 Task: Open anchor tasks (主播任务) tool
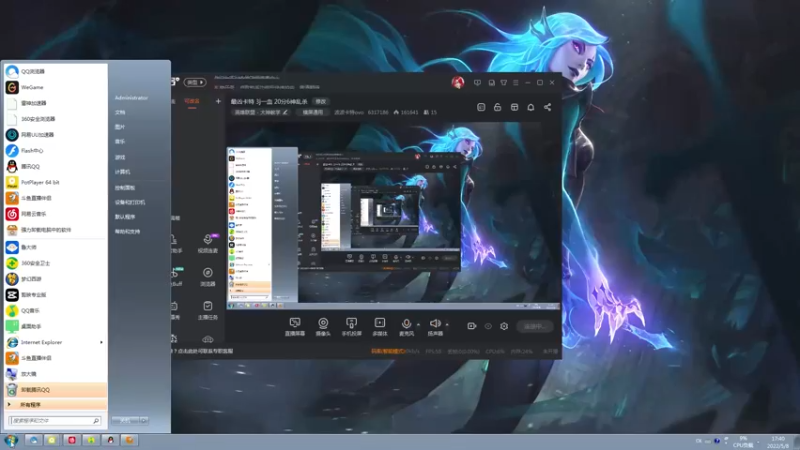pyautogui.click(x=208, y=310)
